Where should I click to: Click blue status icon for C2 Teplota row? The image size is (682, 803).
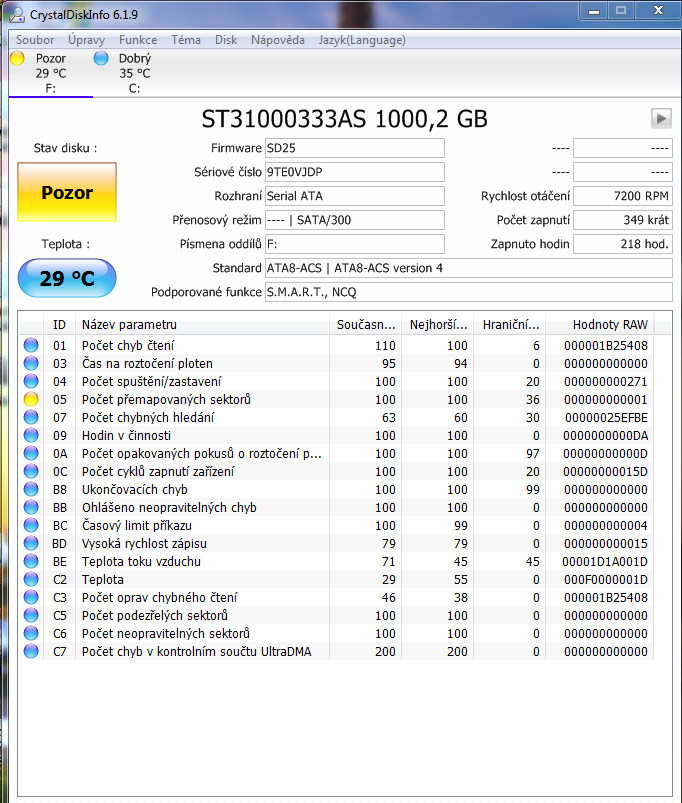point(31,579)
